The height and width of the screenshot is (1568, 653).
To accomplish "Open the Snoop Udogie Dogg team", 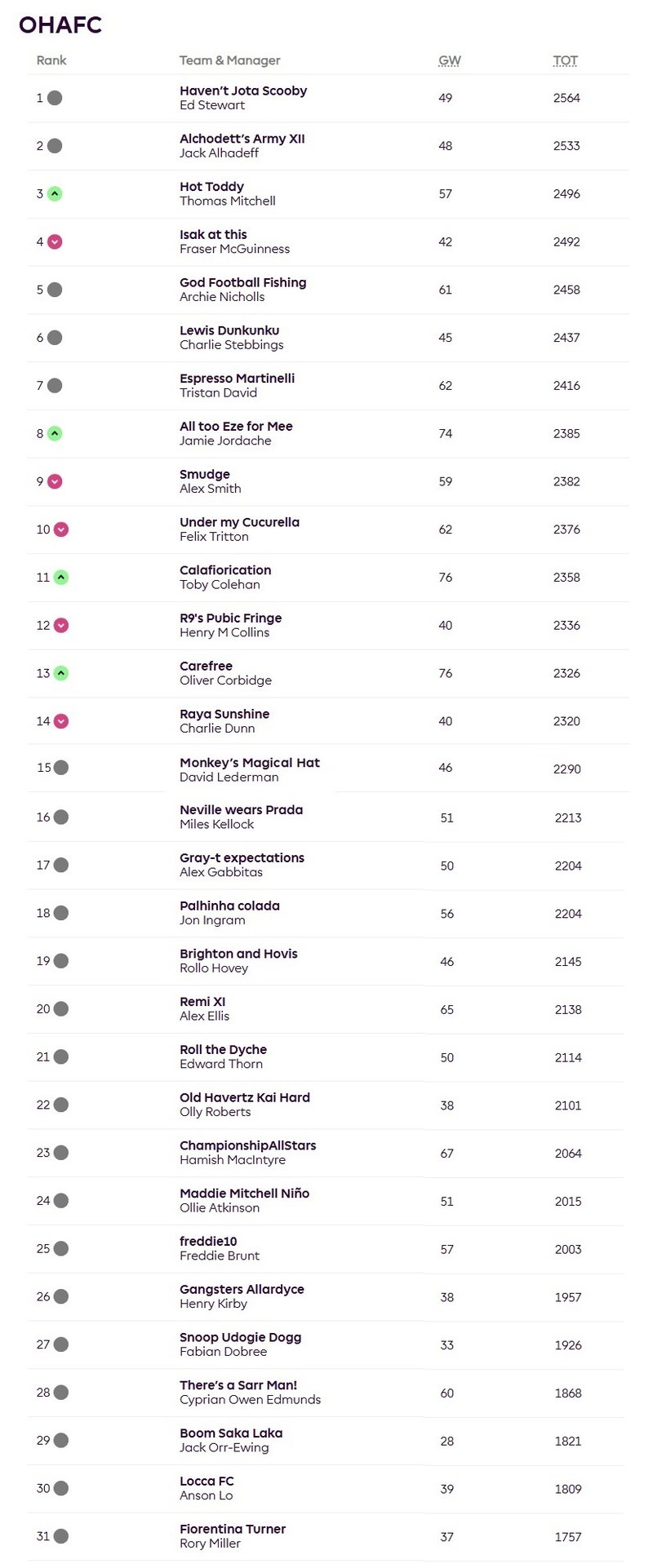I will click(x=240, y=1337).
